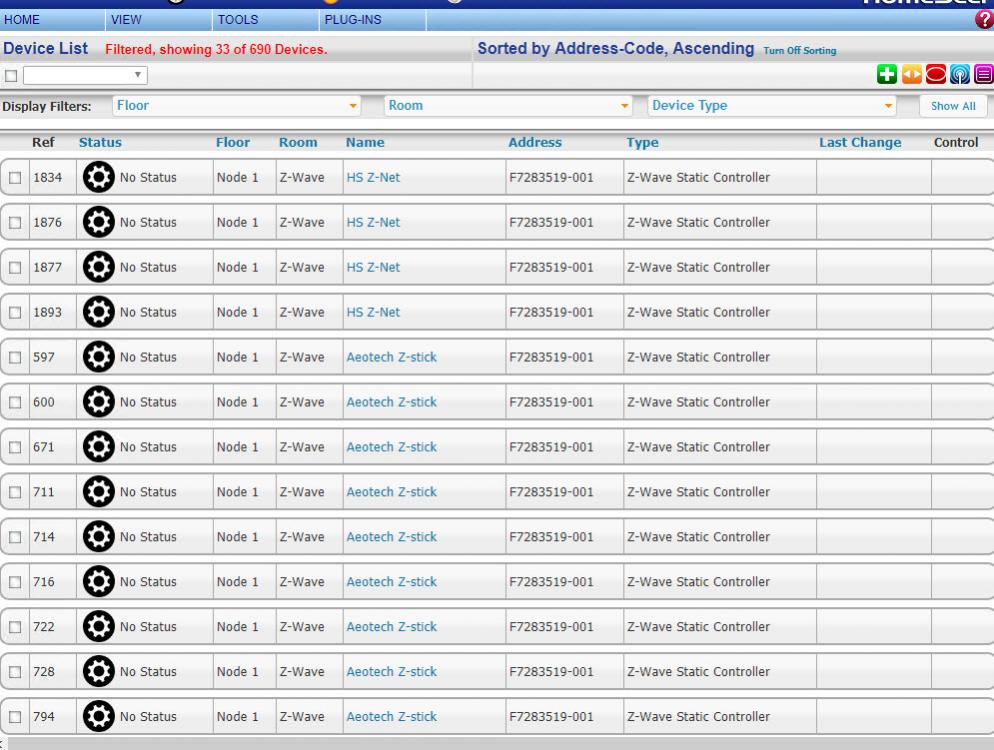Click the purple list icon
994x750 pixels.
click(x=982, y=75)
